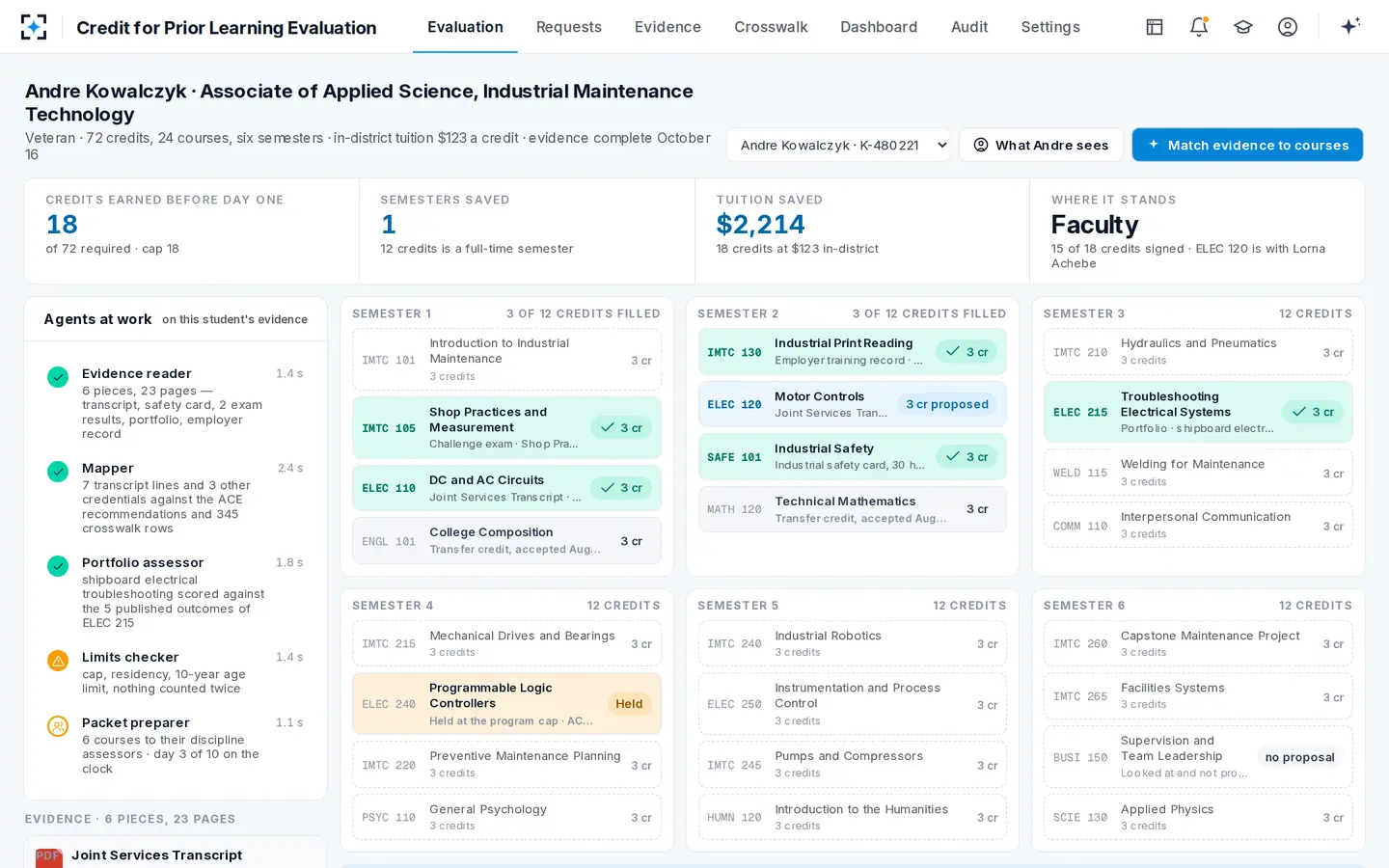
Task: Click the Tuition Saved $2,214 value
Action: tap(760, 225)
